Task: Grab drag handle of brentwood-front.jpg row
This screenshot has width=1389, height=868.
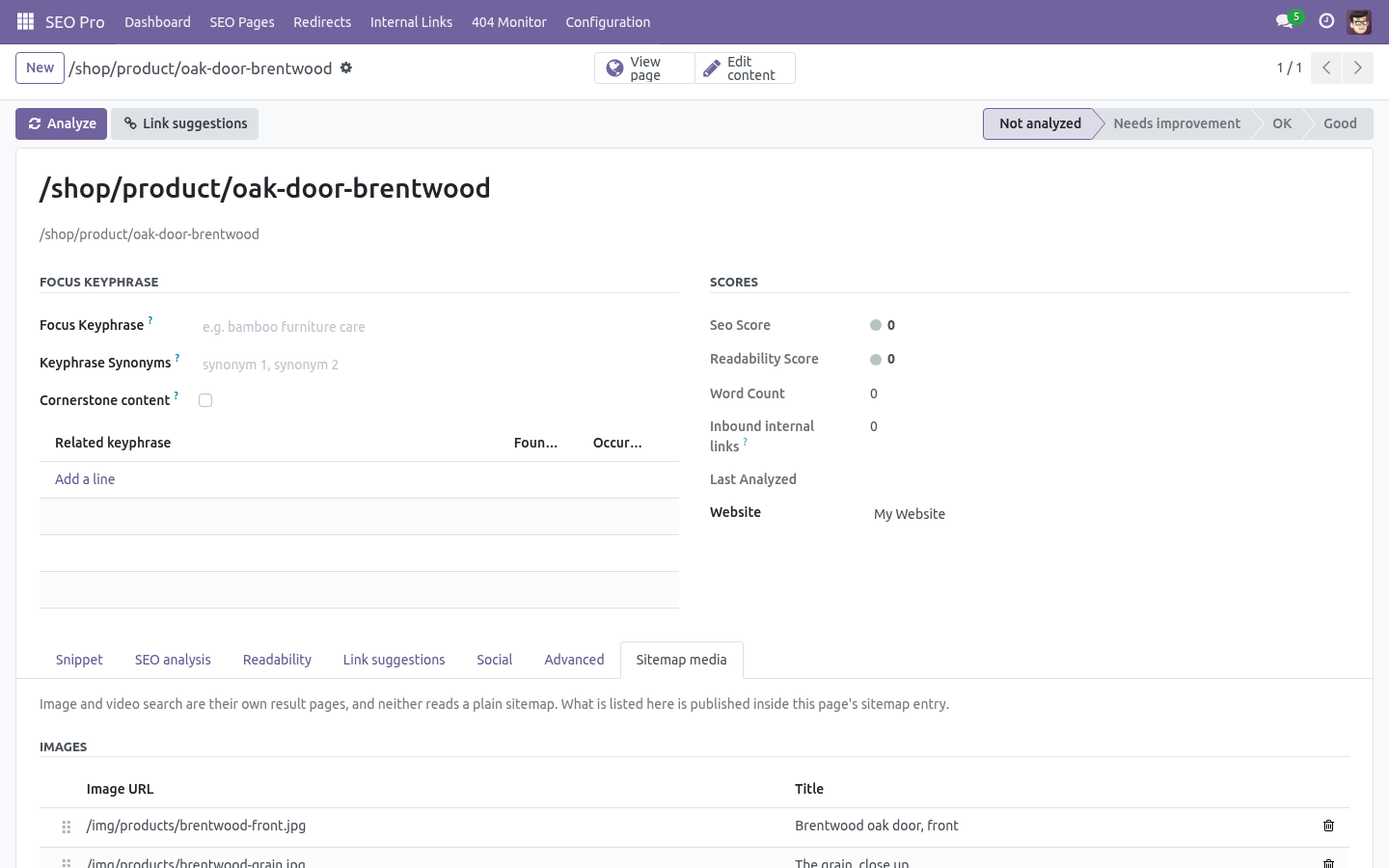Action: [x=67, y=827]
